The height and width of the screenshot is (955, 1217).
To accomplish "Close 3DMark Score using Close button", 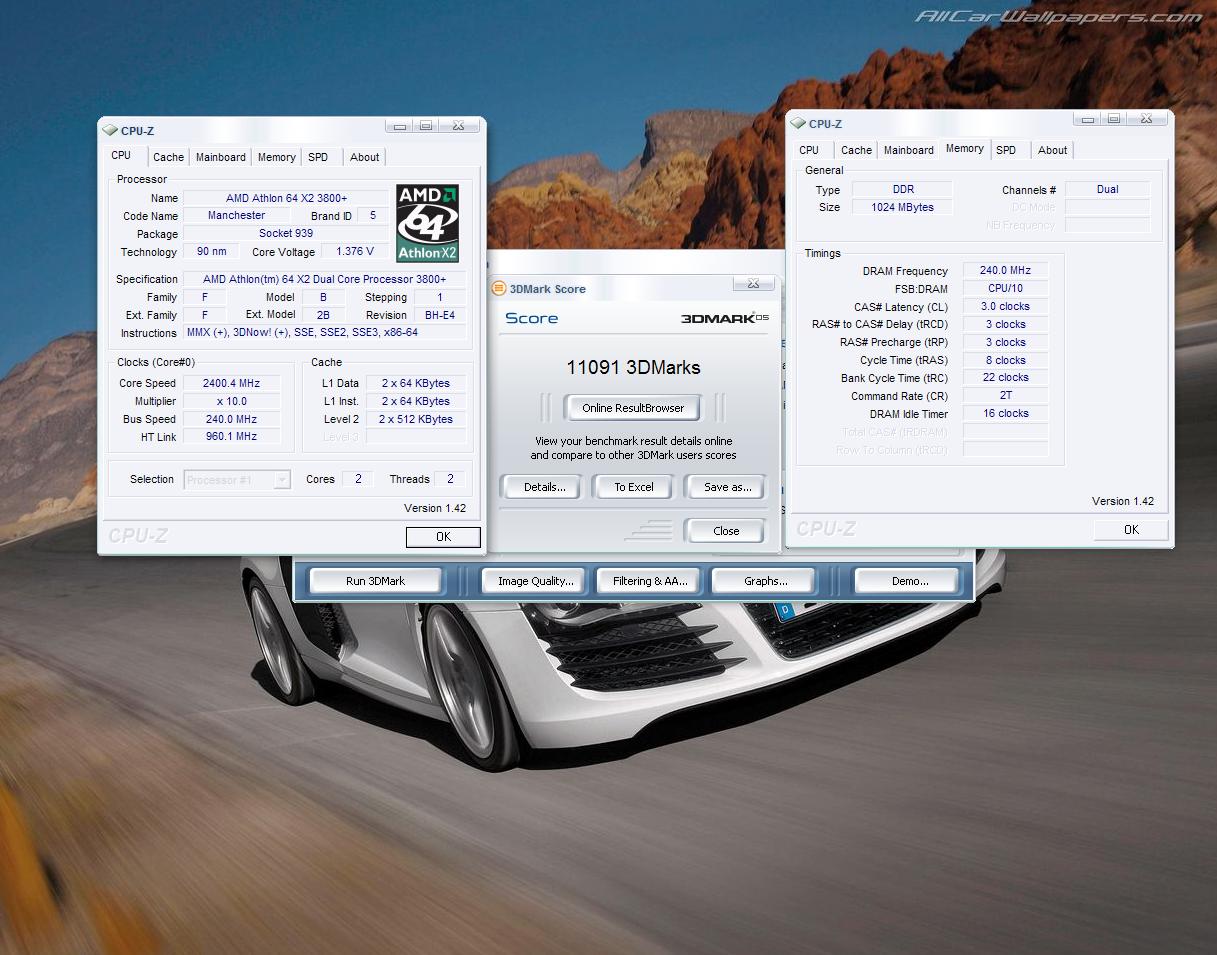I will (x=726, y=531).
